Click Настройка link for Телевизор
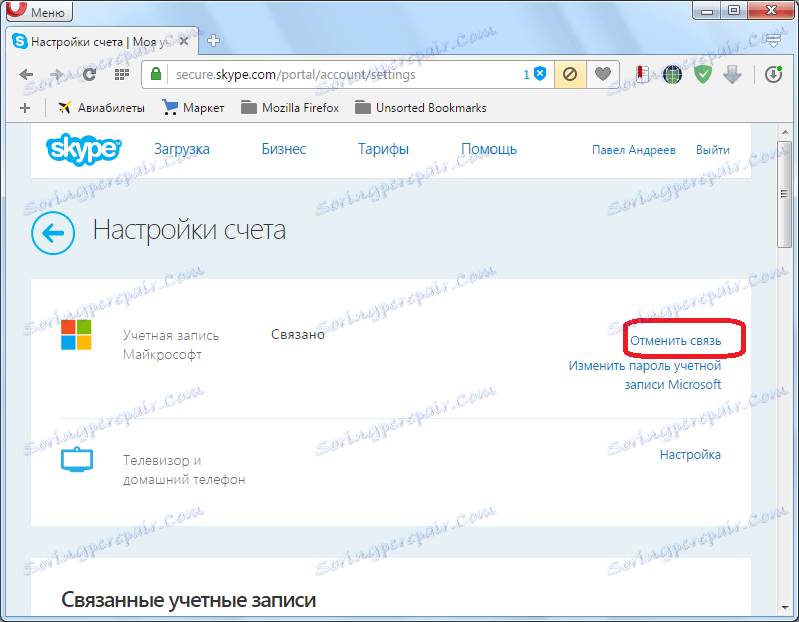799x622 pixels. [690, 454]
